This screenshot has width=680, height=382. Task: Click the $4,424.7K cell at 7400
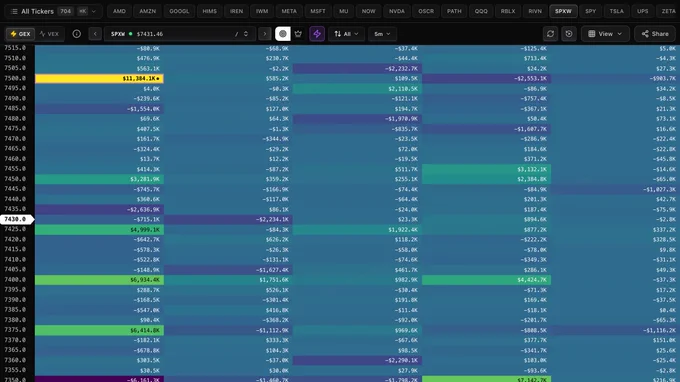click(486, 280)
